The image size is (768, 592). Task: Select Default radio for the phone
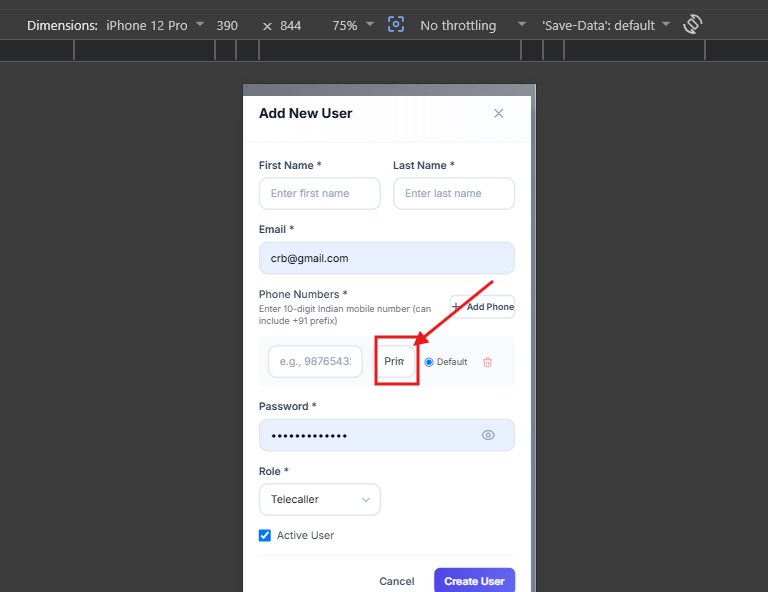(429, 362)
